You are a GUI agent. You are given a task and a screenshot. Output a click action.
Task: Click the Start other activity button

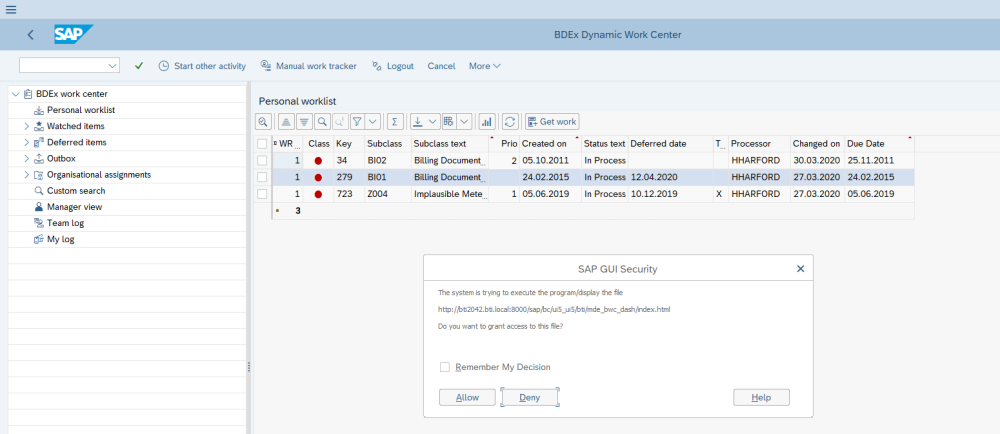point(202,66)
